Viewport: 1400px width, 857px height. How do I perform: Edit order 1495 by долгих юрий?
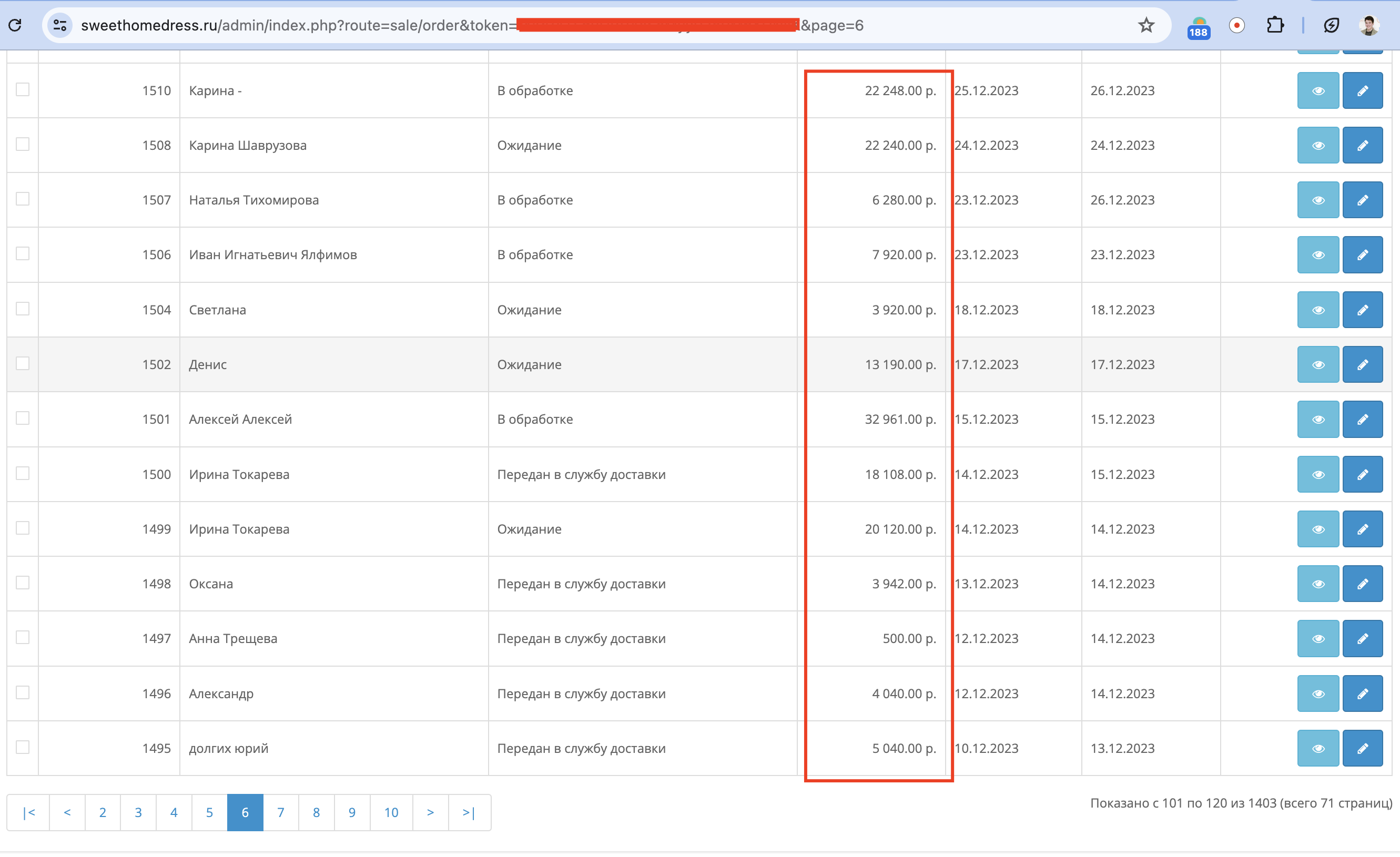[1362, 748]
